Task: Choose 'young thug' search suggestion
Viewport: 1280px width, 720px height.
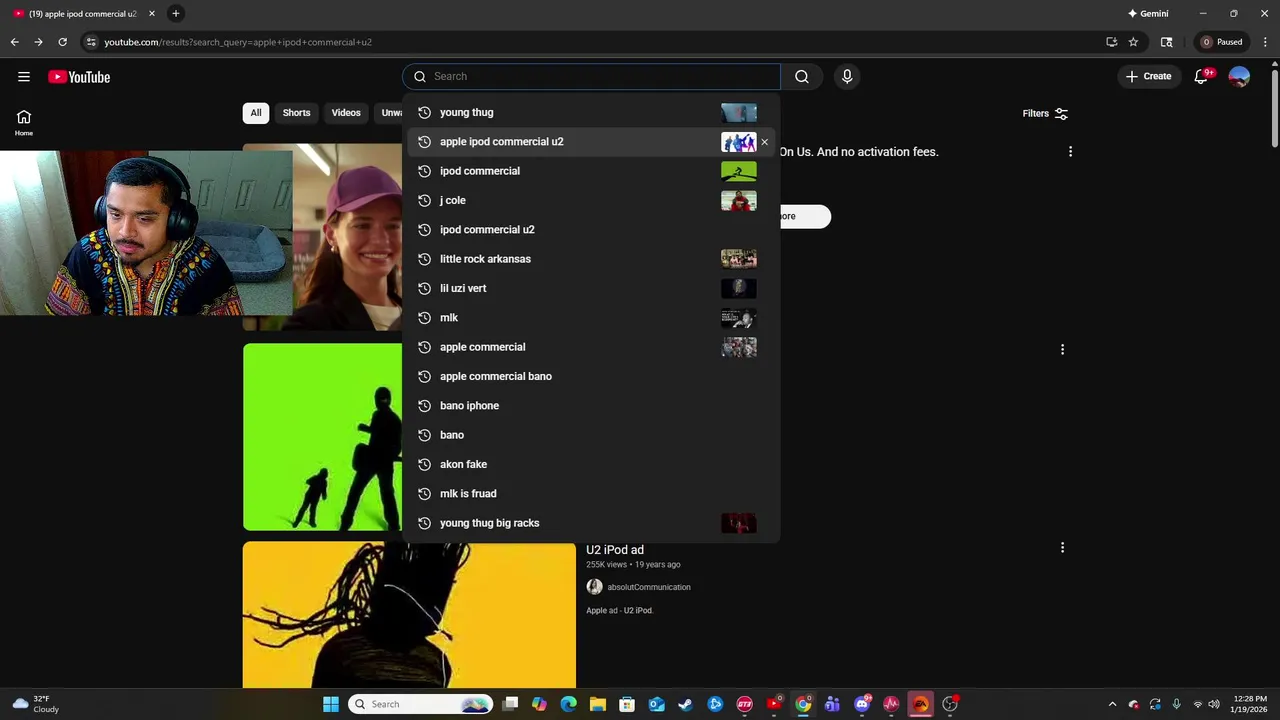Action: tap(592, 113)
